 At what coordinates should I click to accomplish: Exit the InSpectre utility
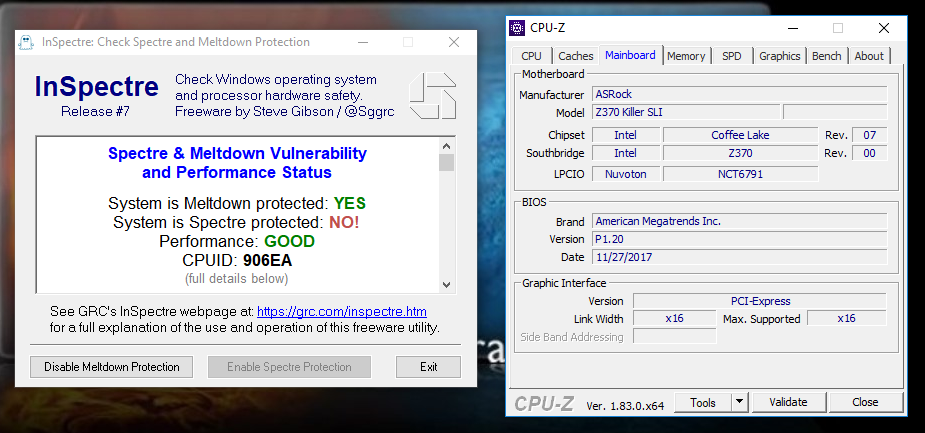[x=428, y=367]
